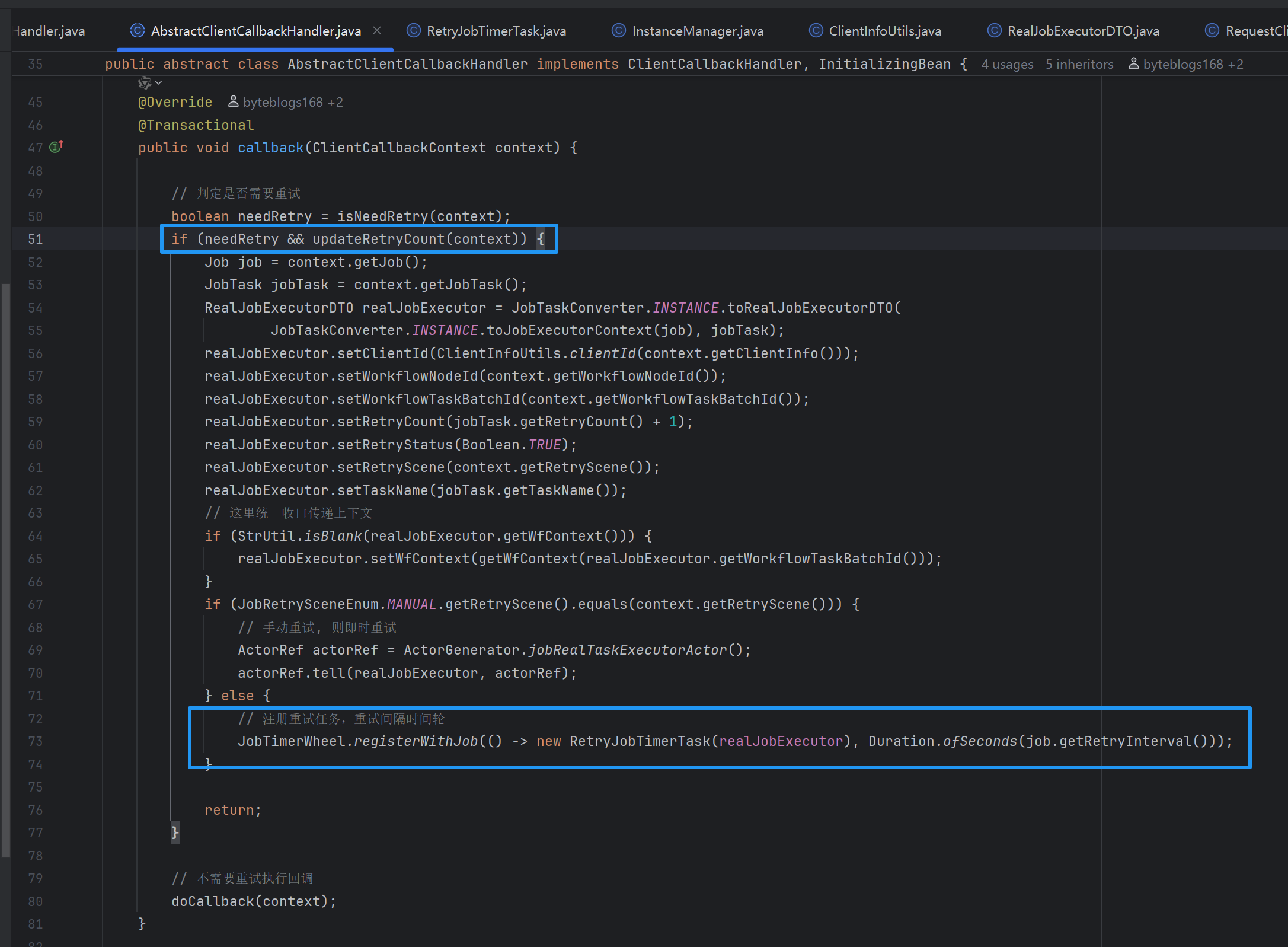Click 'toJobExecutorContext' on line 55
Screen dimensions: 1288x947
(x=569, y=330)
